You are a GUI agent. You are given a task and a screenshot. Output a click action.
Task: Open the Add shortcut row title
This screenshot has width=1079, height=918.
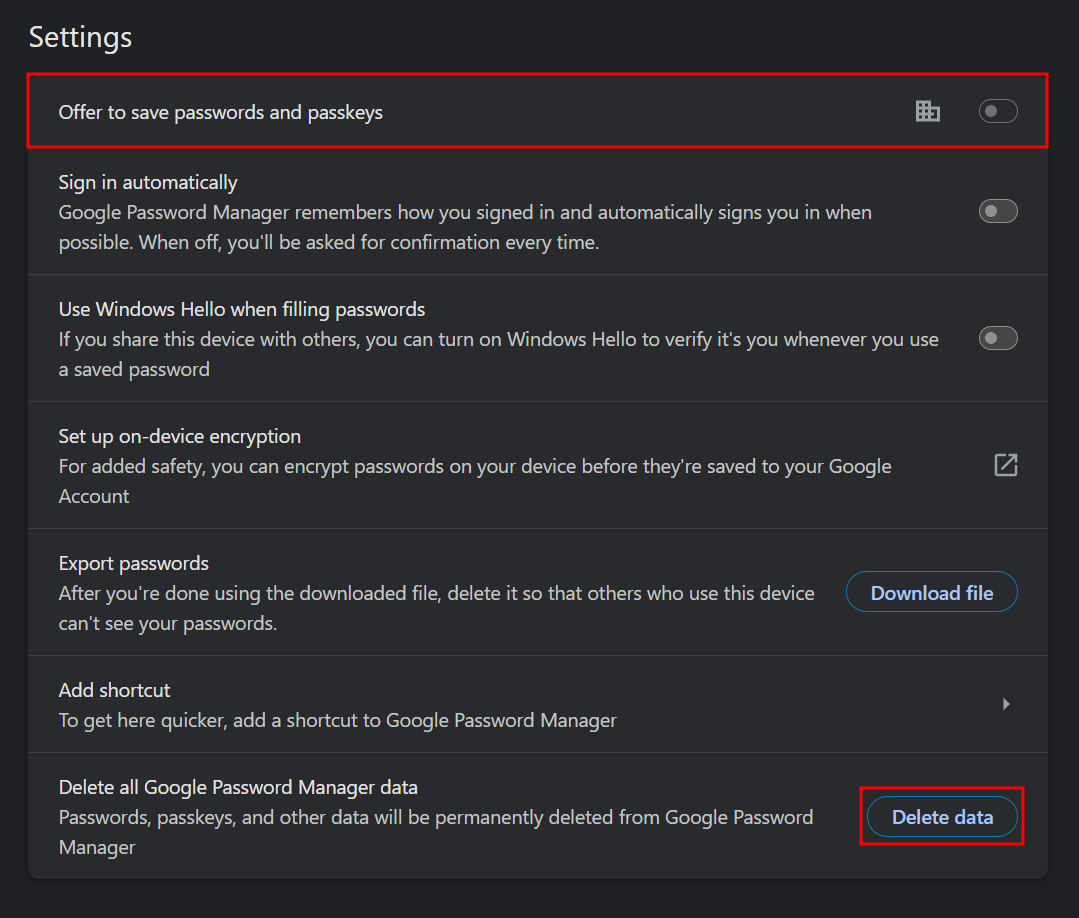click(x=114, y=690)
